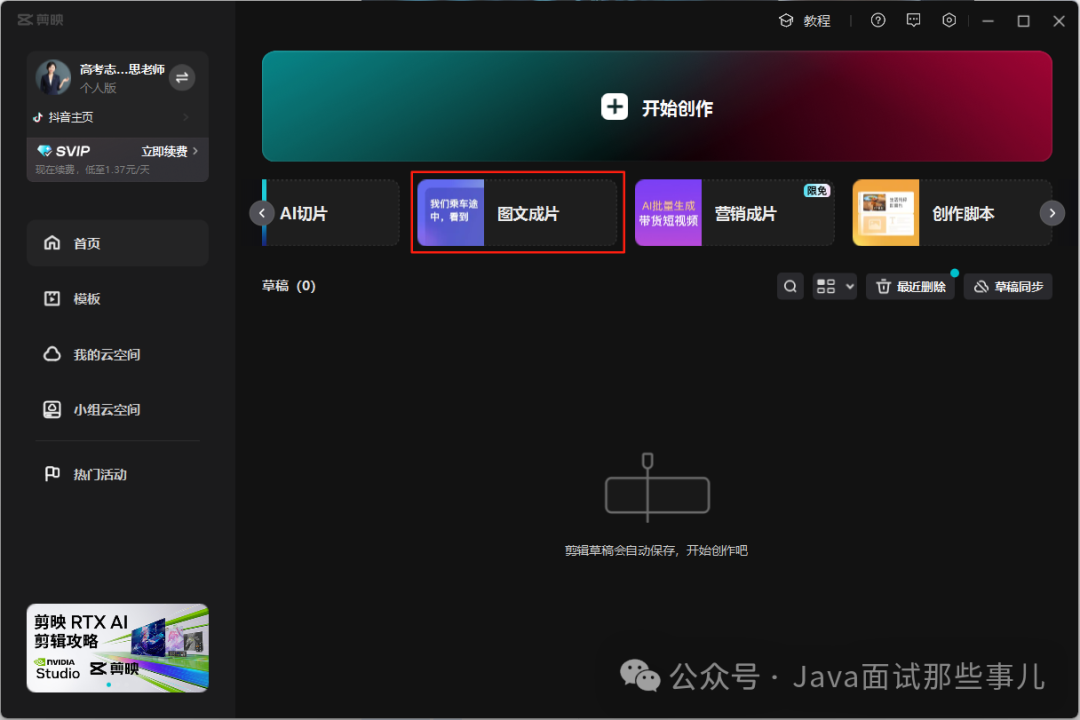The width and height of the screenshot is (1080, 720).
Task: Click the 限免 badge on 营销成片
Action: pyautogui.click(x=817, y=191)
